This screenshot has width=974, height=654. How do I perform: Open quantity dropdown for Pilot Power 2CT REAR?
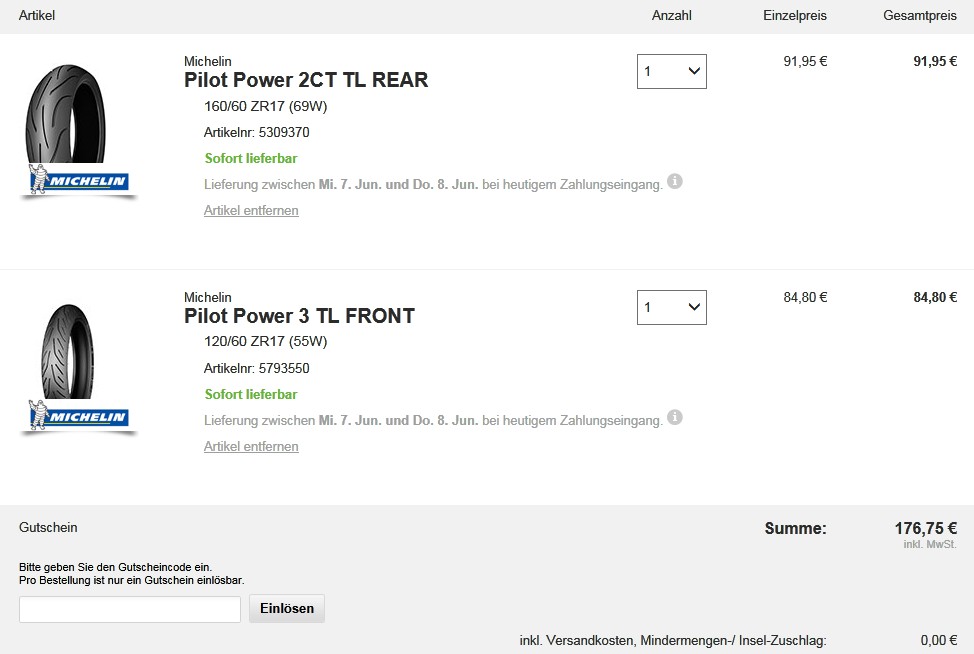tap(671, 71)
